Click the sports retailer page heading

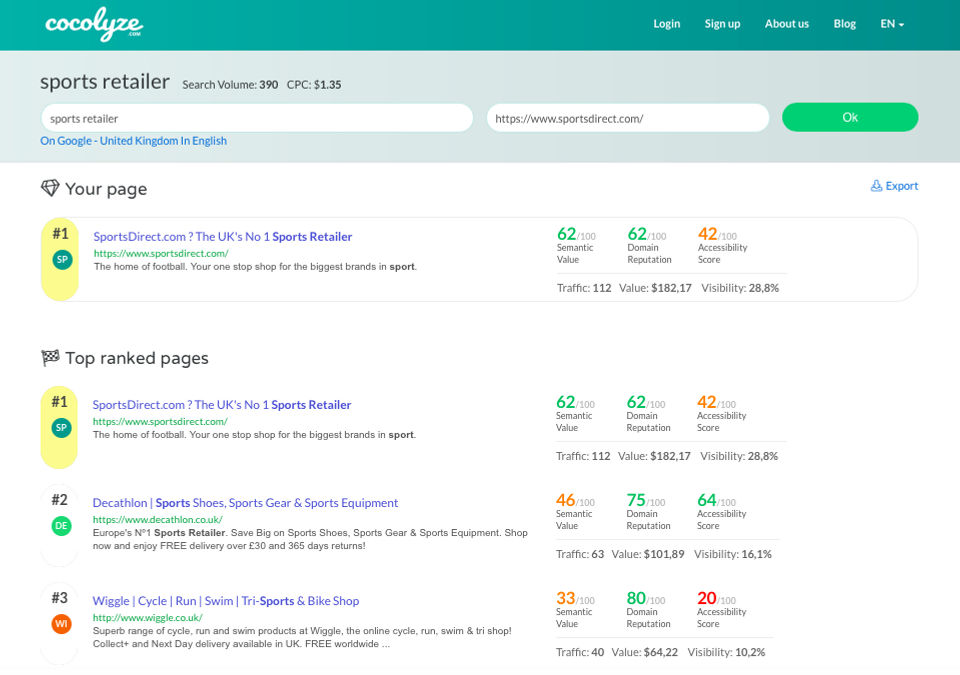tap(105, 81)
